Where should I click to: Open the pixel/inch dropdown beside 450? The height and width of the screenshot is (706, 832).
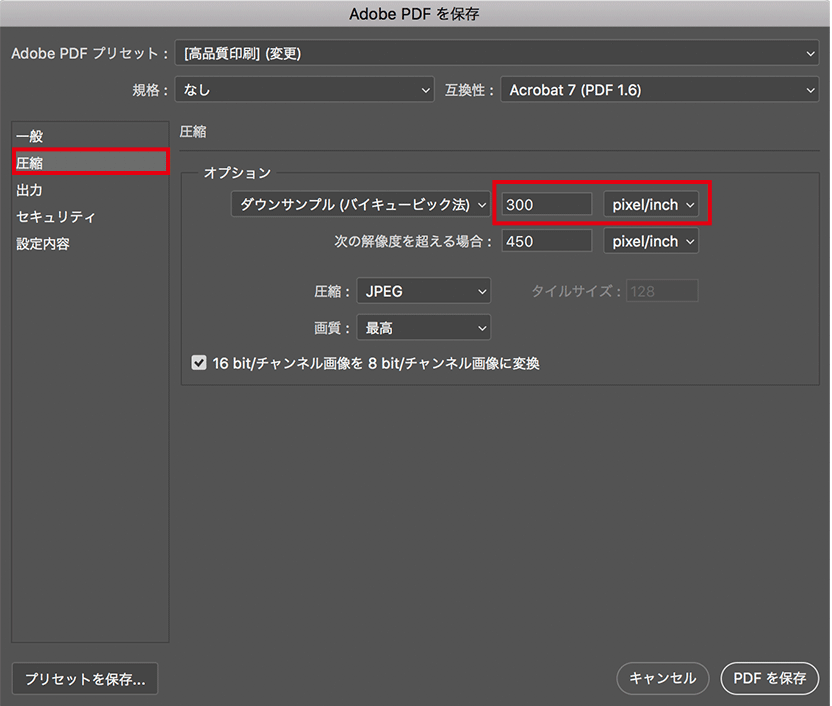coord(651,241)
